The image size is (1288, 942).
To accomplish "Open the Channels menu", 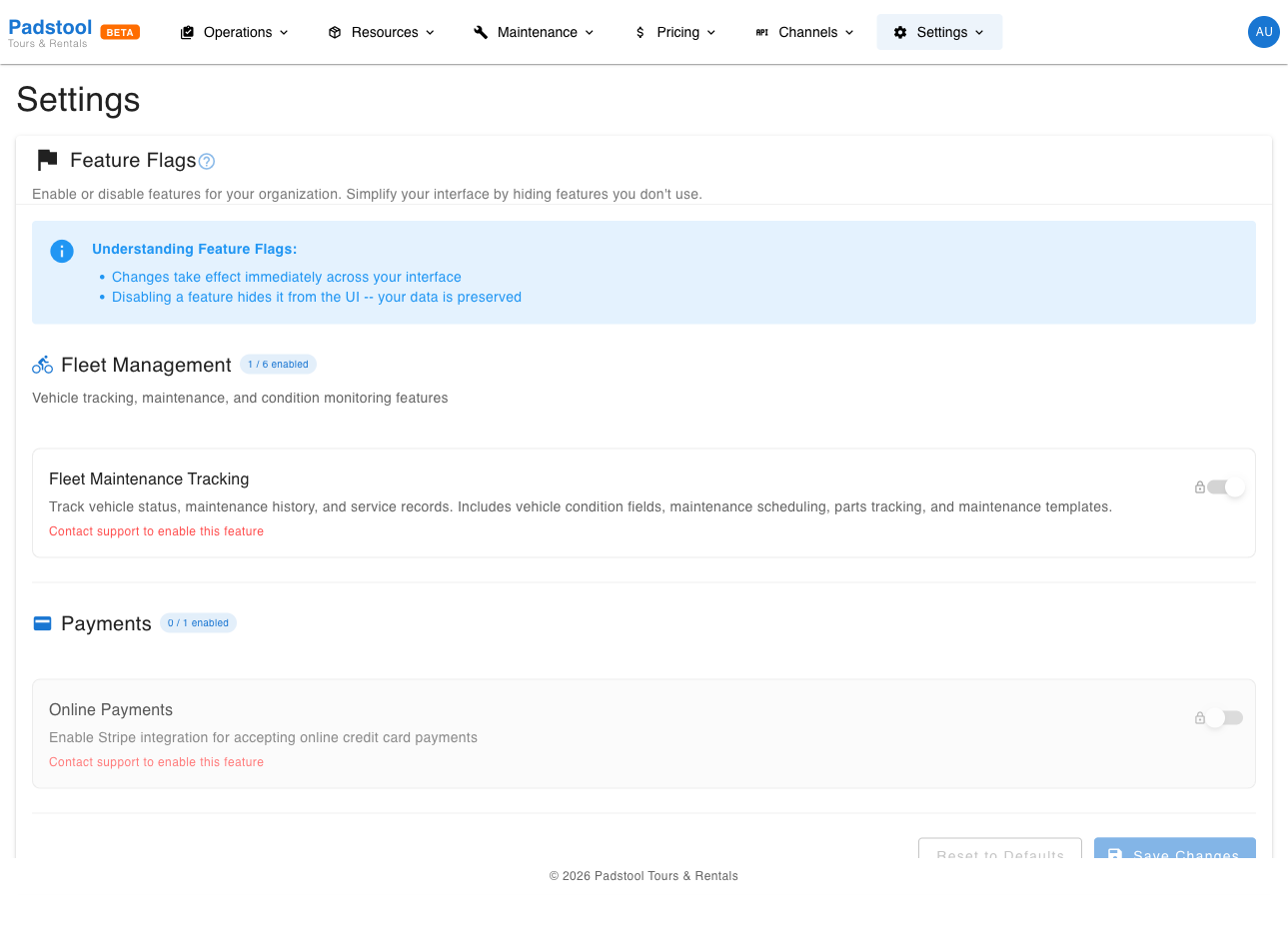I will [805, 32].
